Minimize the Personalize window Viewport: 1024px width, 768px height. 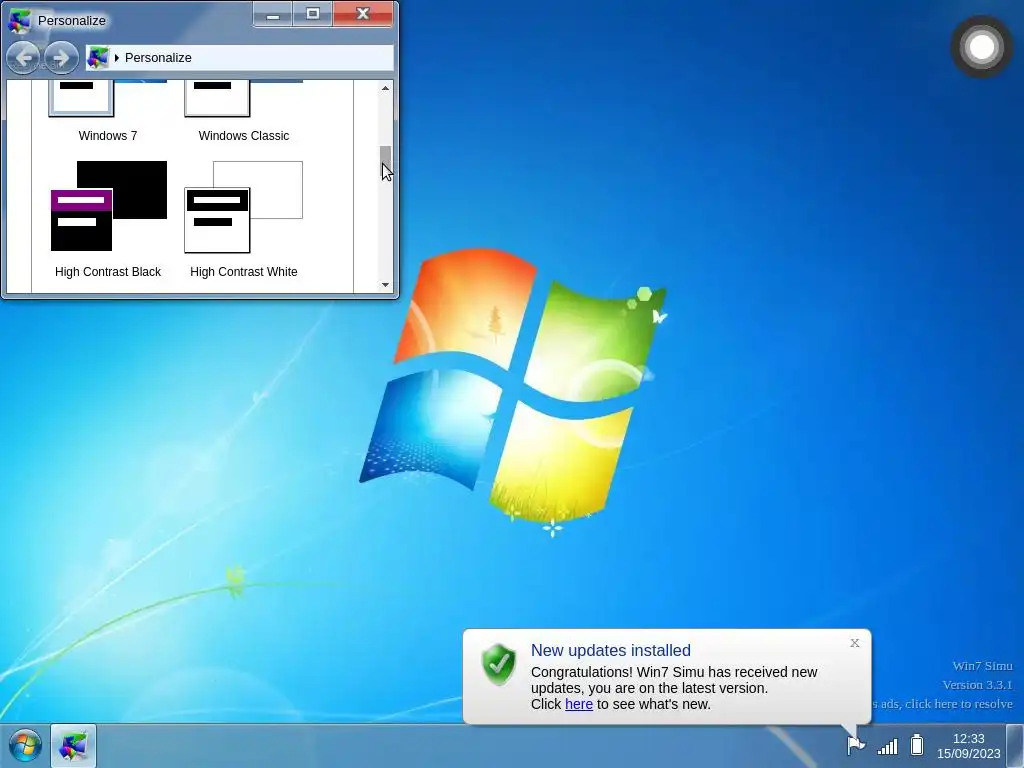click(x=273, y=14)
